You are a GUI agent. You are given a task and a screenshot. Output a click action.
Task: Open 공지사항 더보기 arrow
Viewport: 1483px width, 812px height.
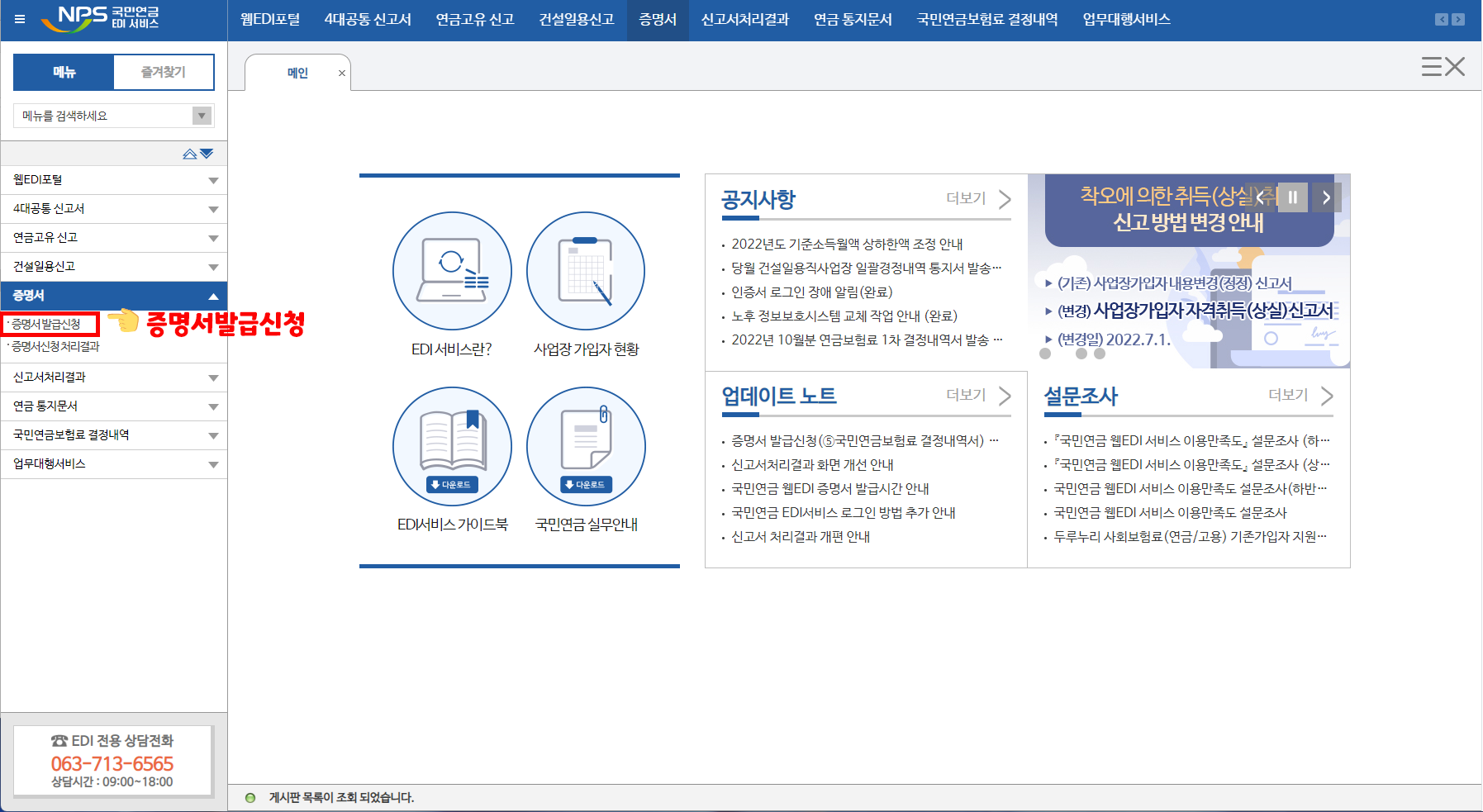coord(1005,199)
